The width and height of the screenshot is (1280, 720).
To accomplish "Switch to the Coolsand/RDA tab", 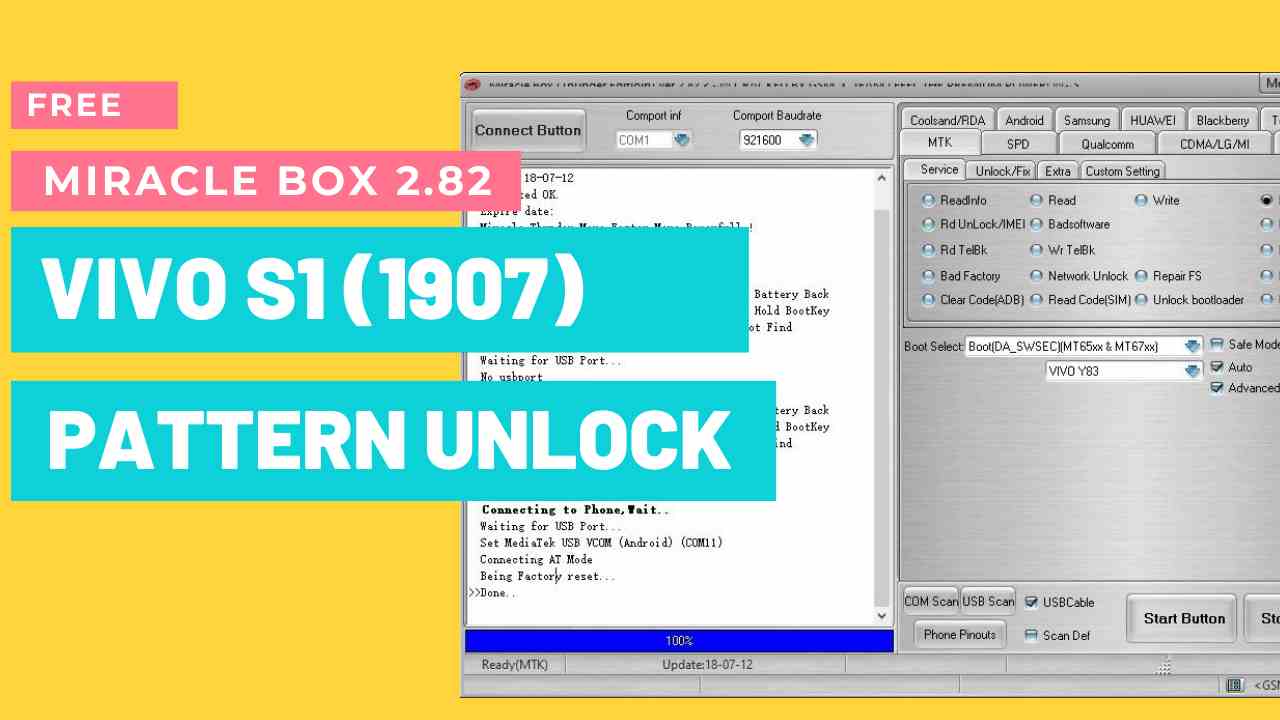I will pyautogui.click(x=947, y=120).
